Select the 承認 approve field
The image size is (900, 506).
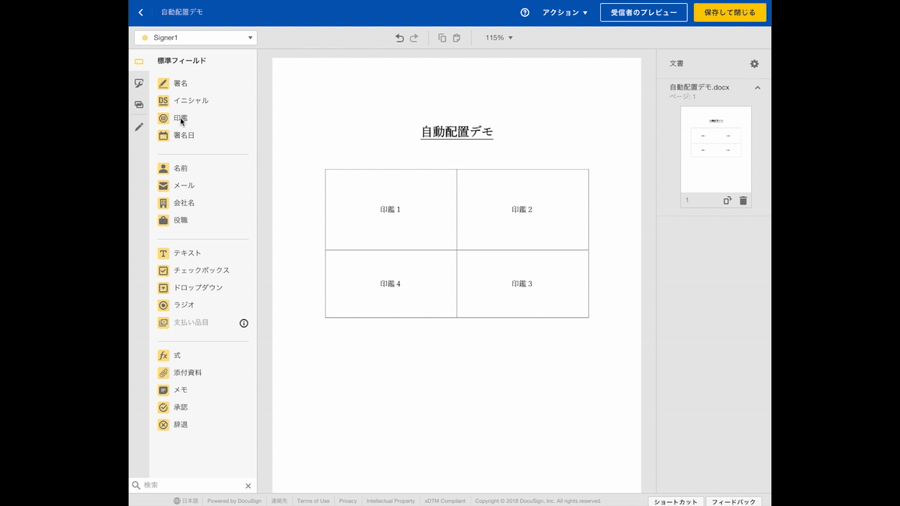pyautogui.click(x=173, y=407)
